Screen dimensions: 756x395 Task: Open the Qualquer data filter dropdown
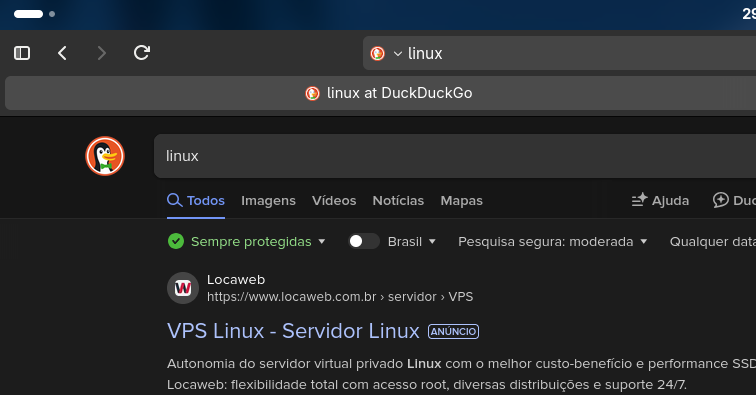pyautogui.click(x=713, y=242)
